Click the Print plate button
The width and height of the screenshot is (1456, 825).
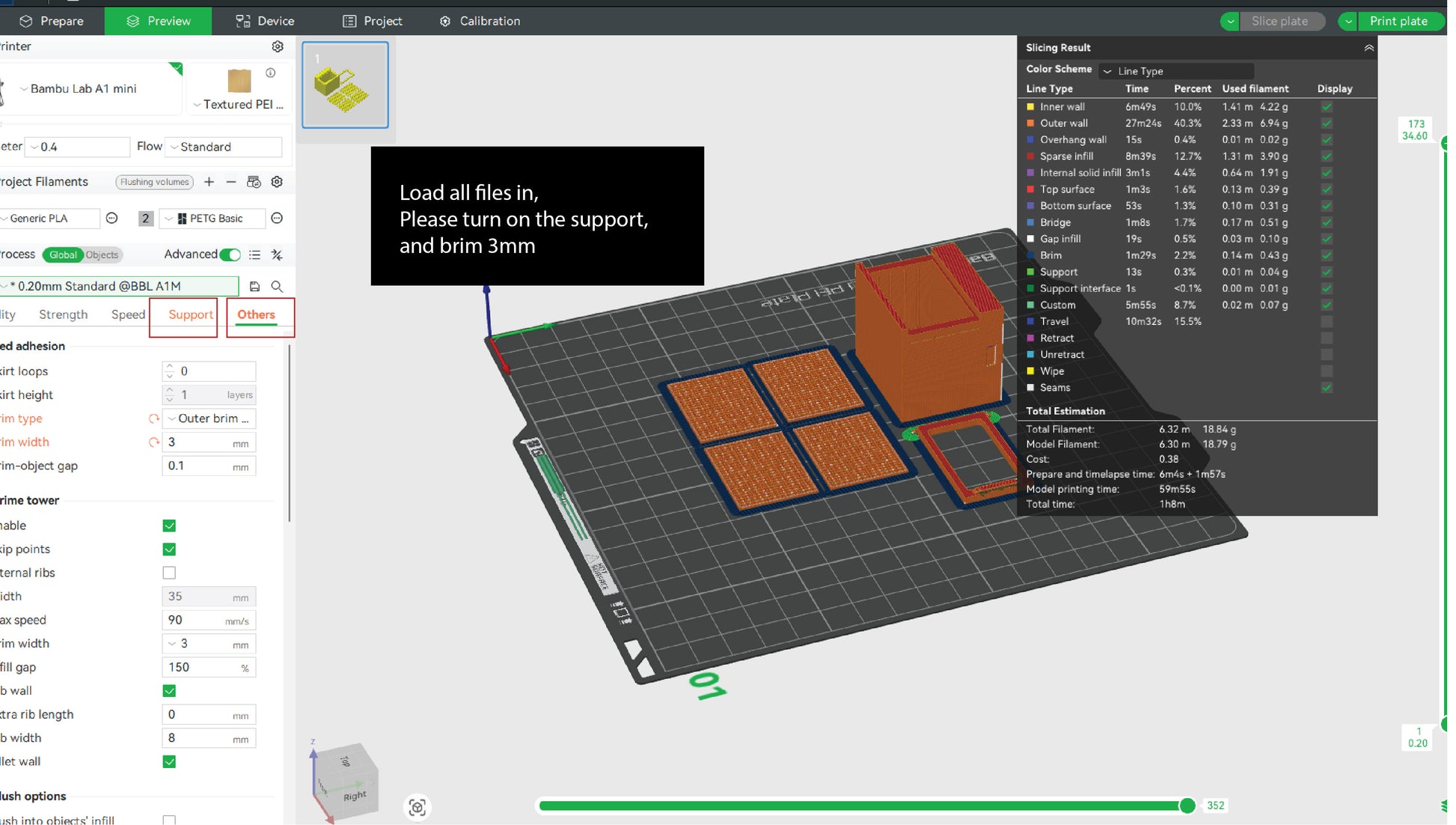[x=1398, y=21]
